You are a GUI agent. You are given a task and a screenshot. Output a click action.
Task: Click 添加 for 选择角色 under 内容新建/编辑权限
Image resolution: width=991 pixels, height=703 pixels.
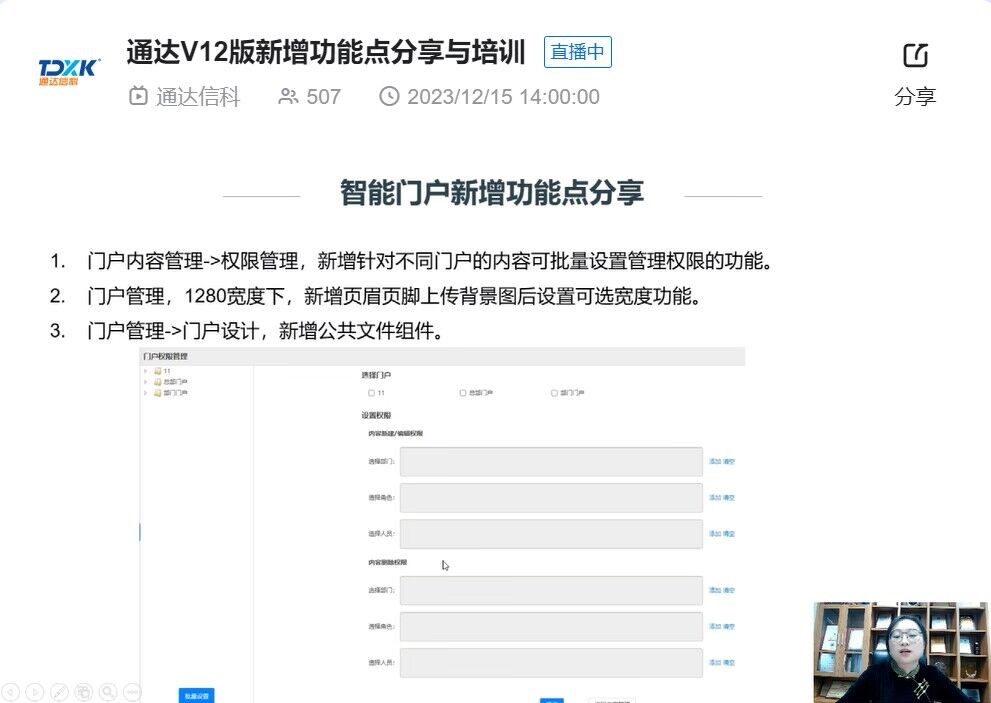pyautogui.click(x=715, y=498)
